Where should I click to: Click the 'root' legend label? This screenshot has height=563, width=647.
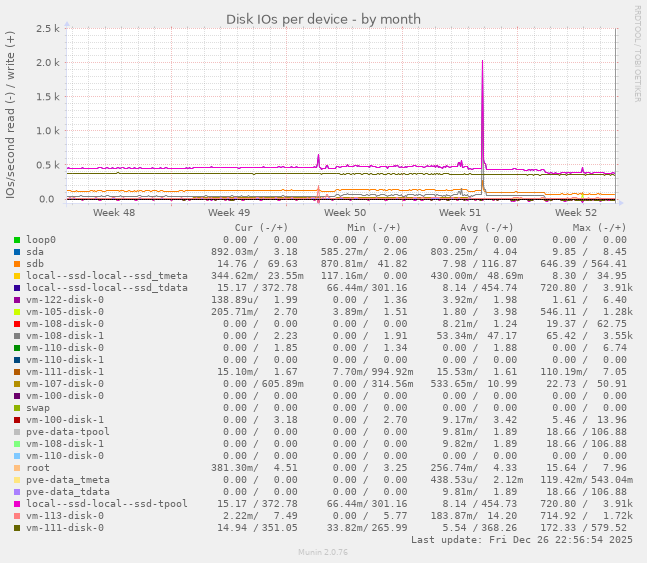click(x=38, y=468)
